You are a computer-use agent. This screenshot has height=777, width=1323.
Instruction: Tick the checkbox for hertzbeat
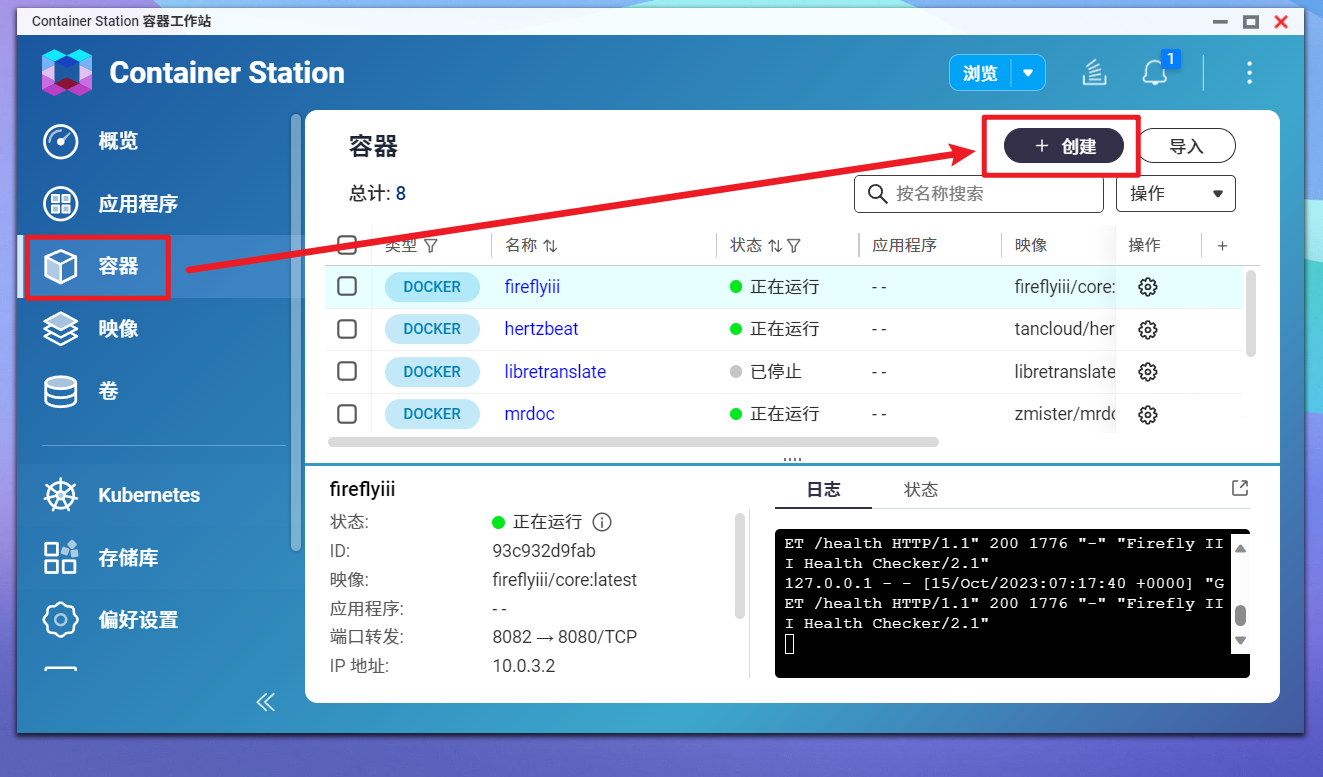347,328
